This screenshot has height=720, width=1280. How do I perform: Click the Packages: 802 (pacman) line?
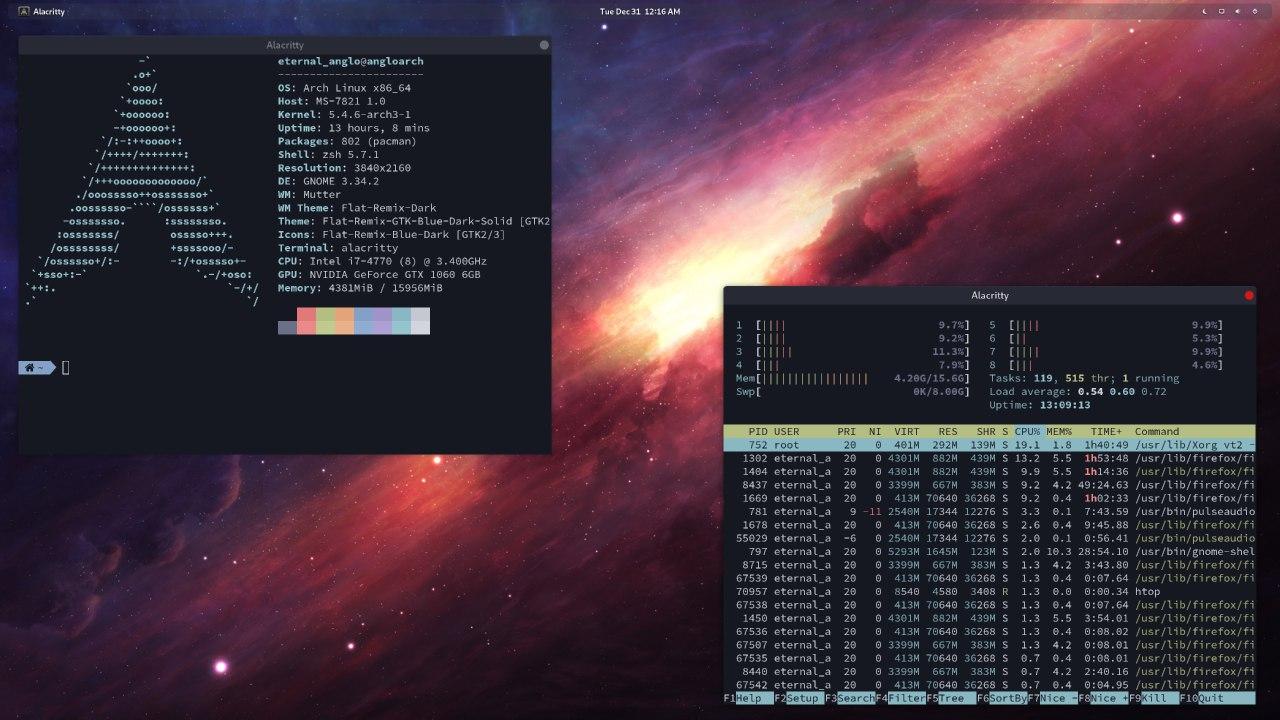click(347, 141)
